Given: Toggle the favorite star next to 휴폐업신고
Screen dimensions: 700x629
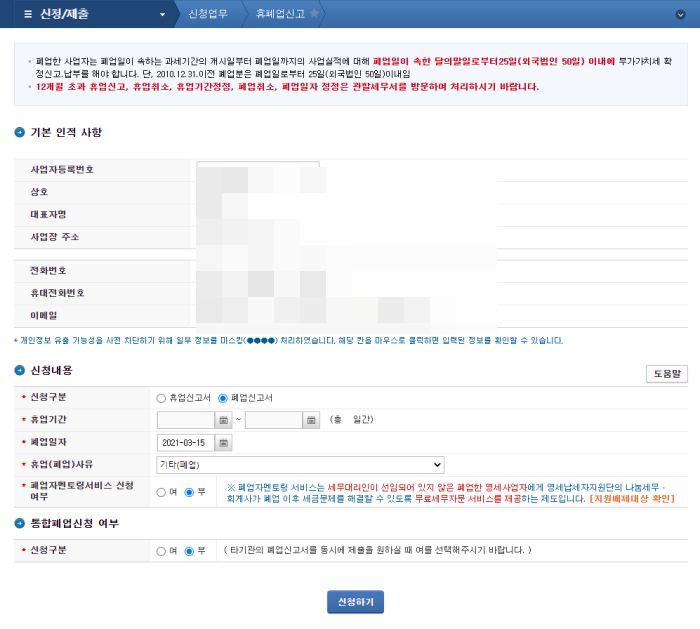Looking at the screenshot, I should click(314, 13).
